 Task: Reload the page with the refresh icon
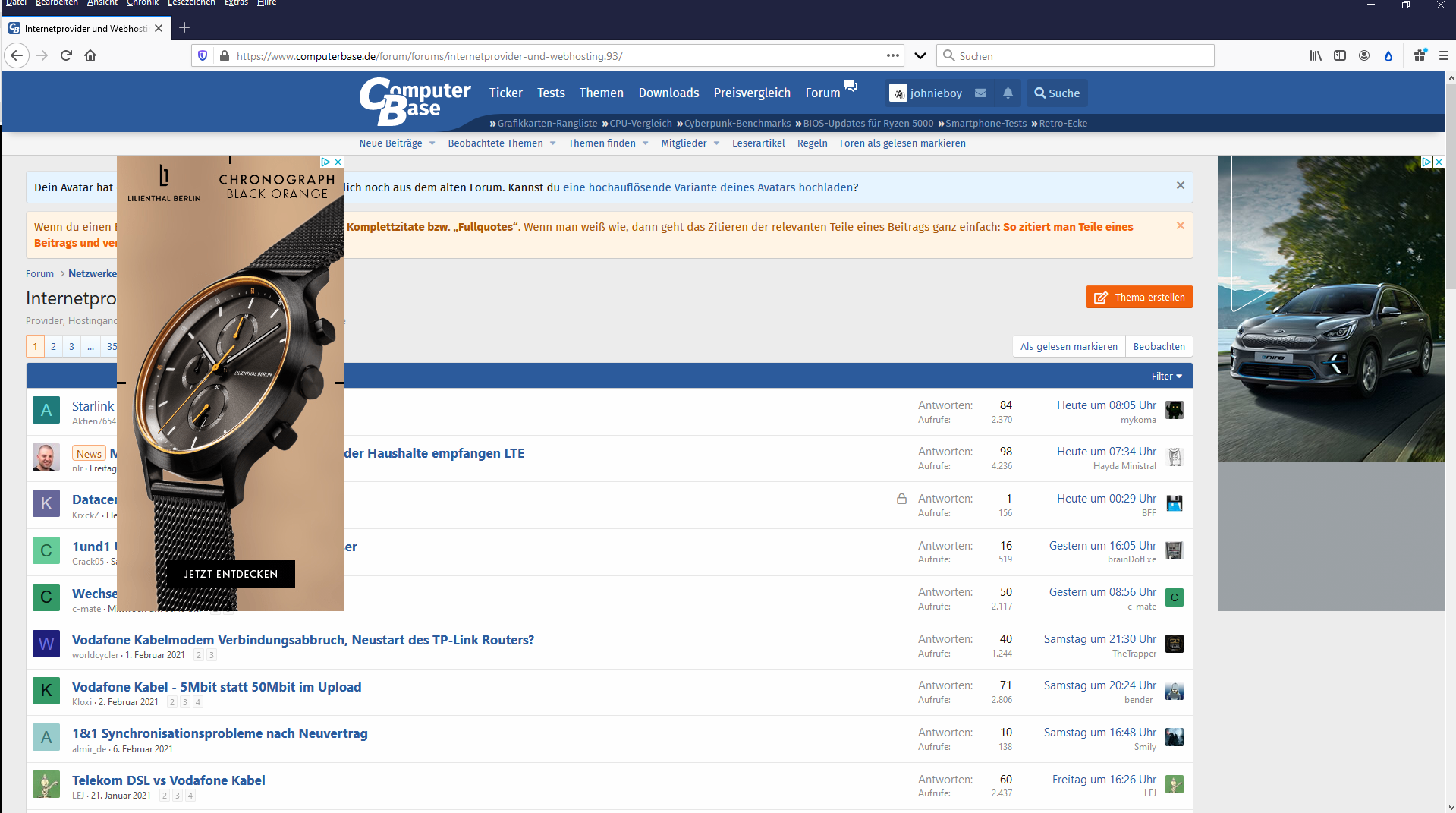66,55
